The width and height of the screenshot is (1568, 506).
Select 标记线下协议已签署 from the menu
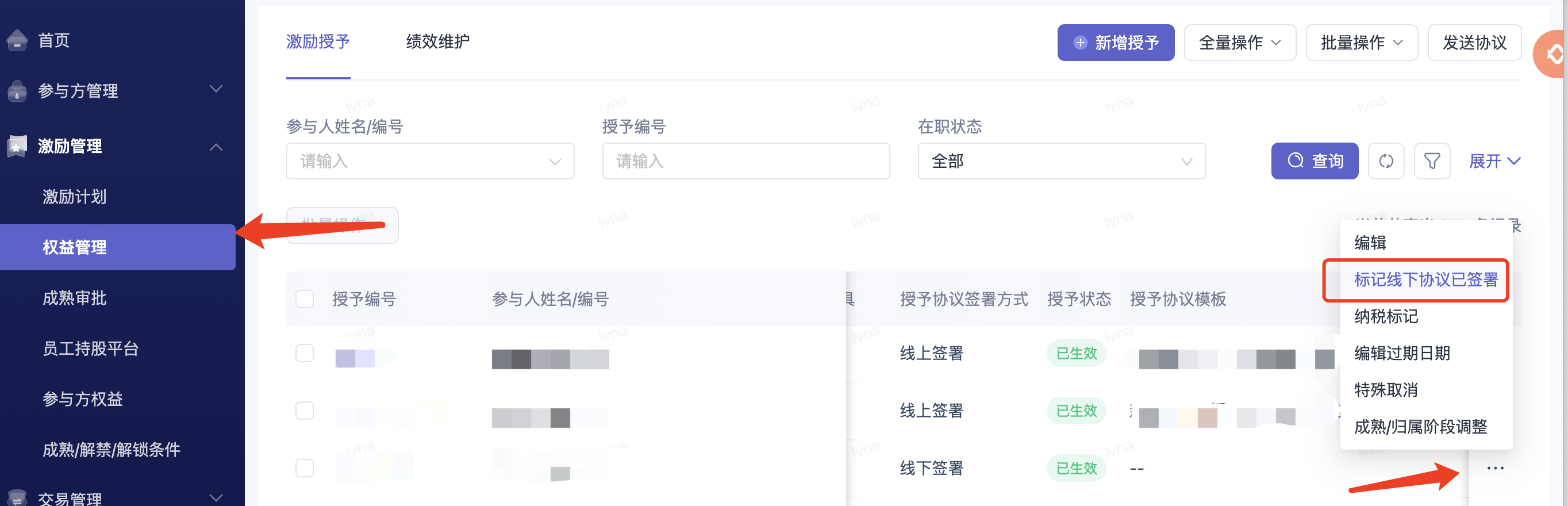1425,279
